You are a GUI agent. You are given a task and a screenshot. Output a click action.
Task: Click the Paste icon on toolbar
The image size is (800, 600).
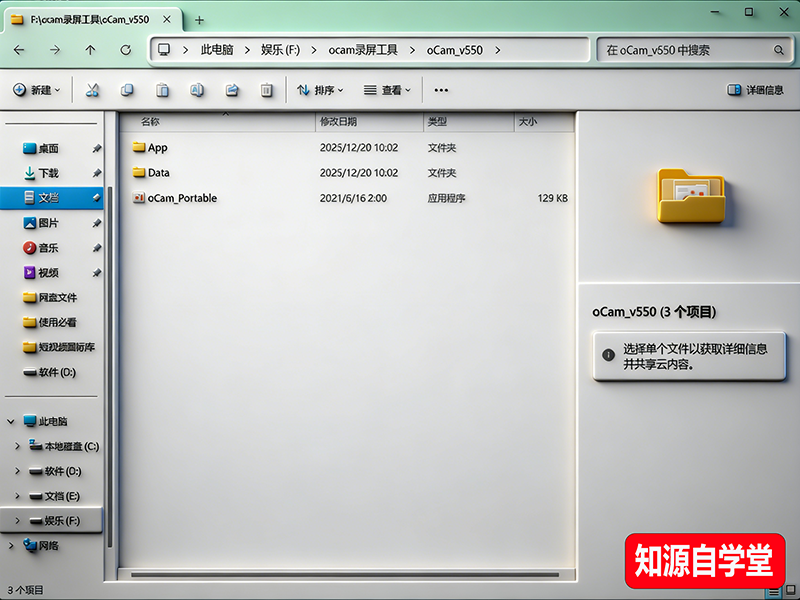(162, 91)
